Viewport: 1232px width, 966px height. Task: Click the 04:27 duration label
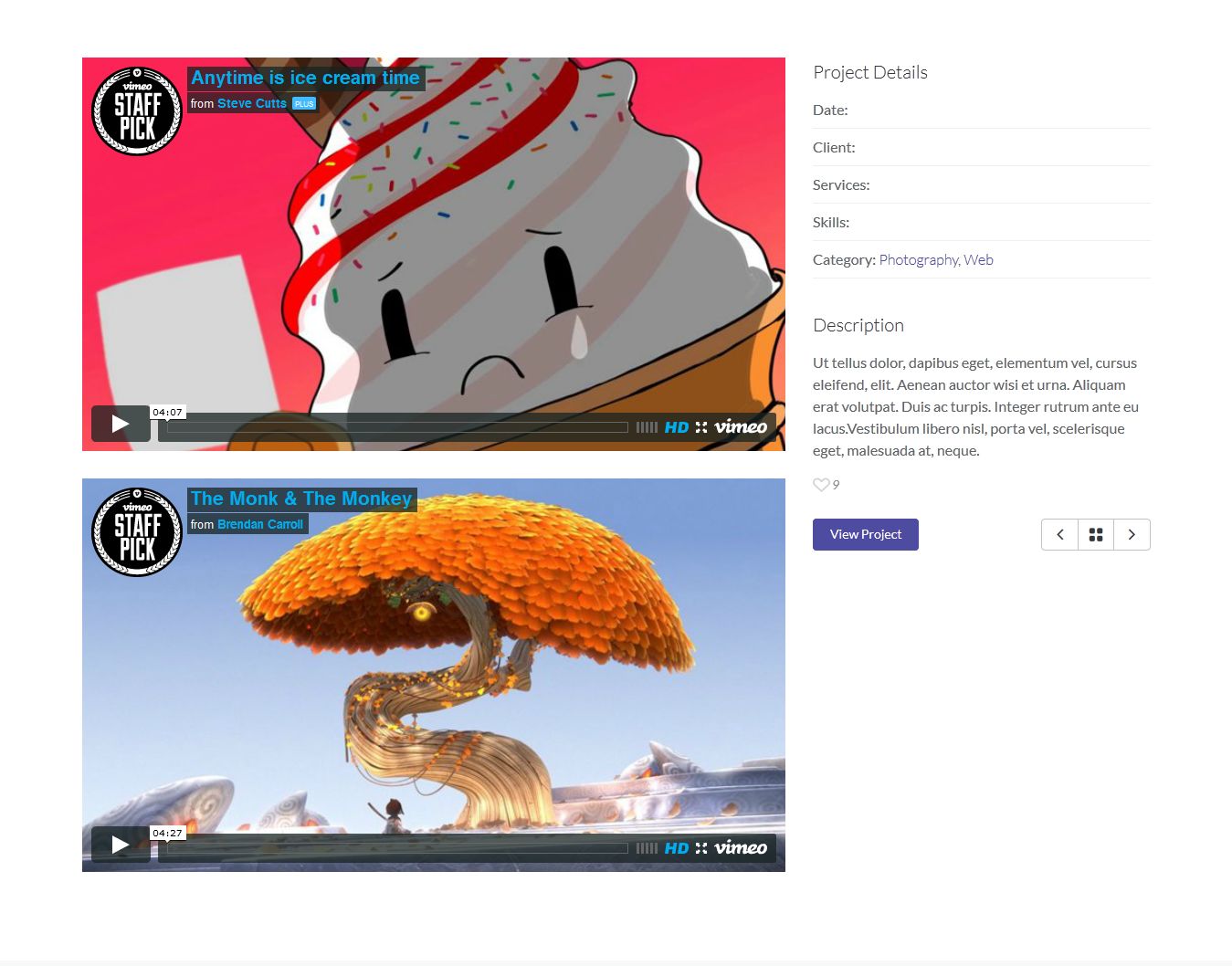pyautogui.click(x=168, y=834)
